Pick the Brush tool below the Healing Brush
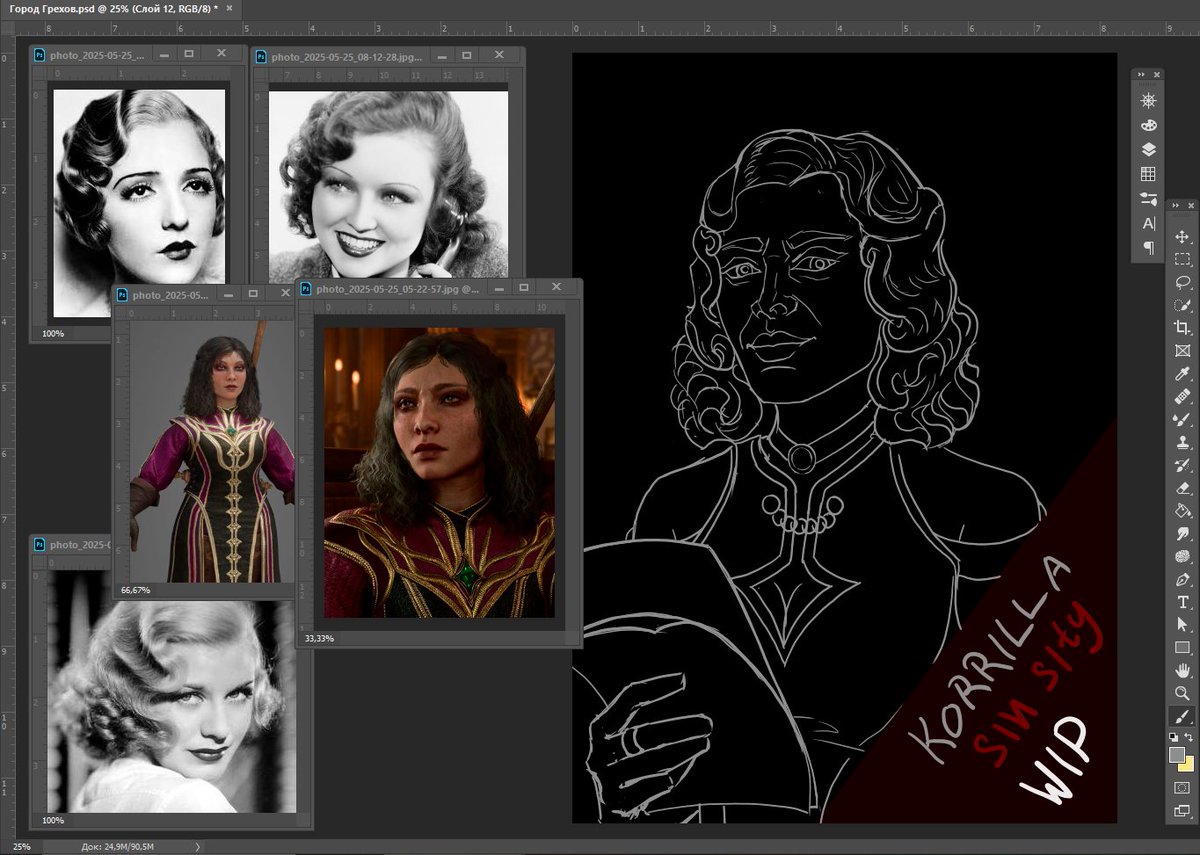The width and height of the screenshot is (1200, 855). point(1182,420)
